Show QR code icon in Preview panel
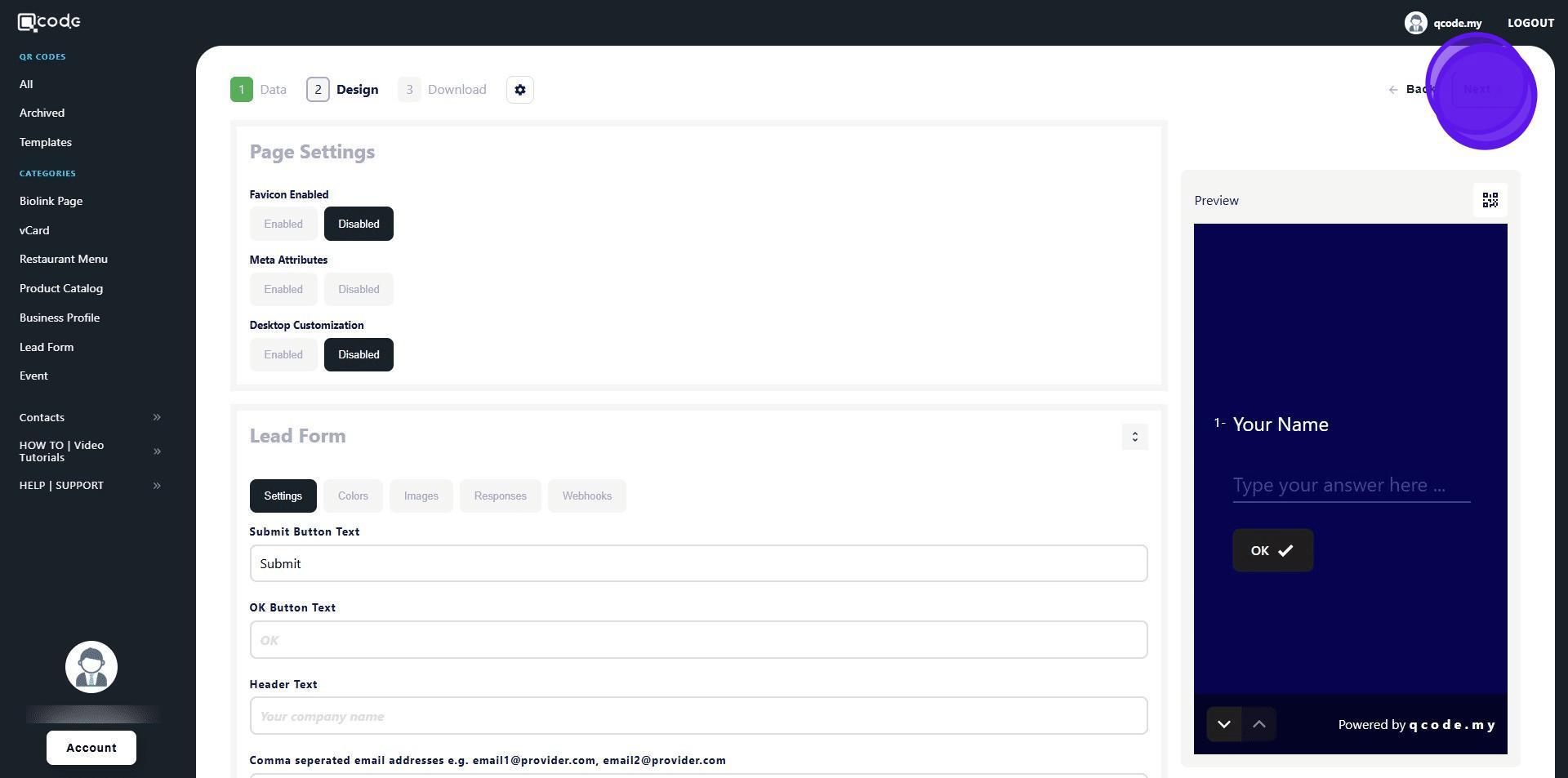This screenshot has width=1568, height=778. tap(1490, 201)
